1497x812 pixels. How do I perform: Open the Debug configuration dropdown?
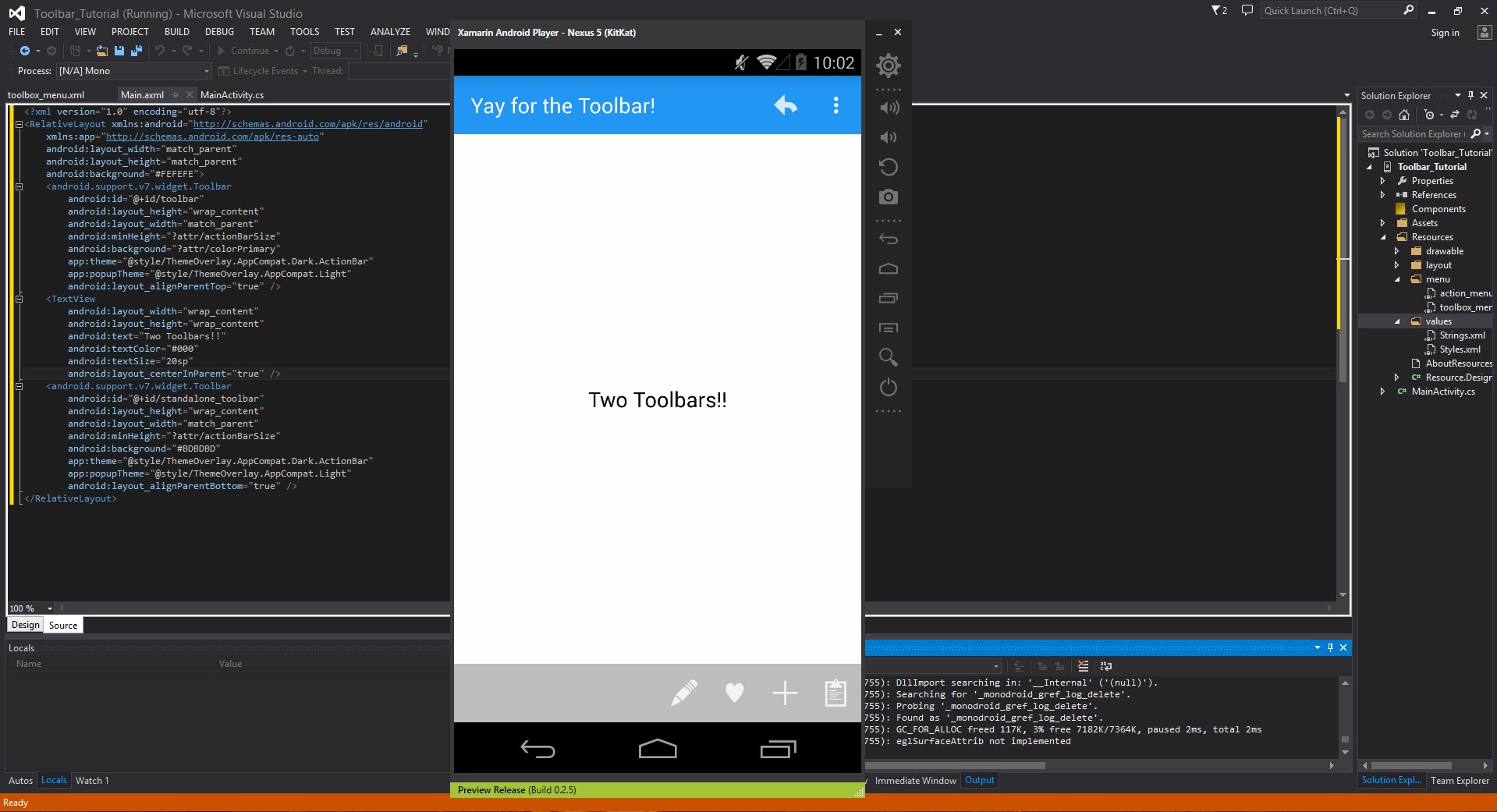pos(335,51)
